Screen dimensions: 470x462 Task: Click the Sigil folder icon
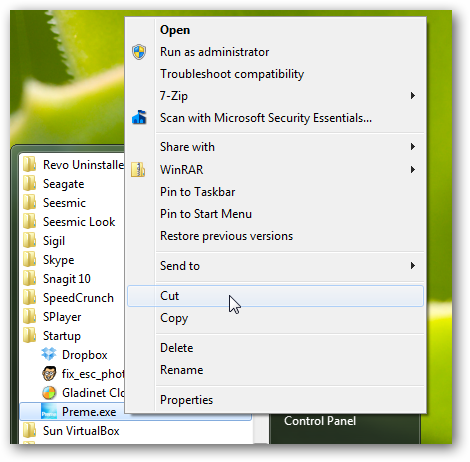(30, 240)
